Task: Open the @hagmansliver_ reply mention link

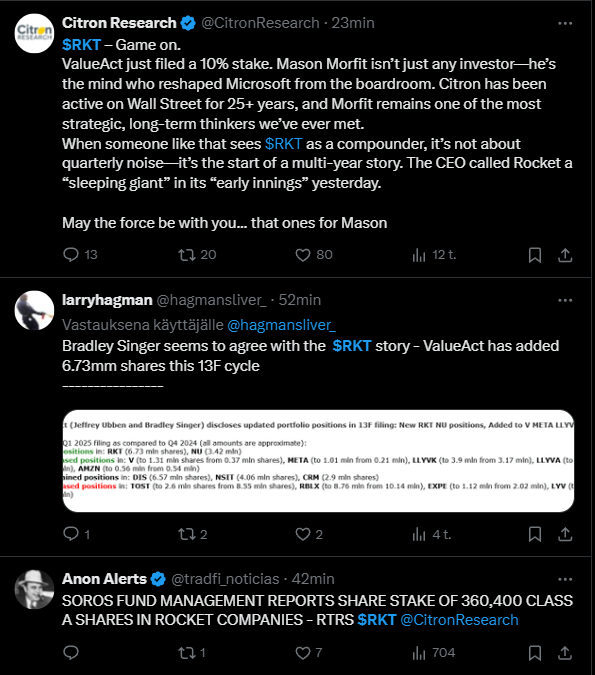Action: coord(281,325)
